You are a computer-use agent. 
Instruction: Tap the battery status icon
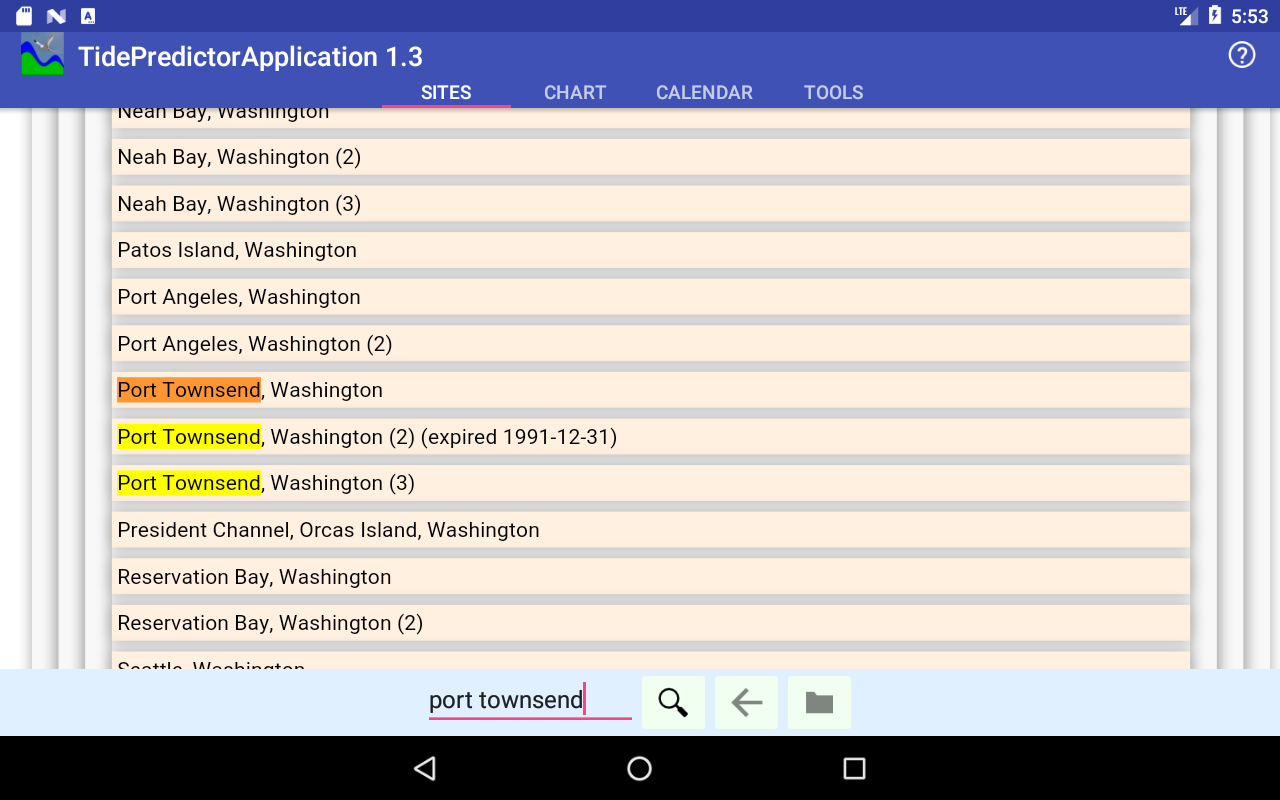[x=1215, y=15]
